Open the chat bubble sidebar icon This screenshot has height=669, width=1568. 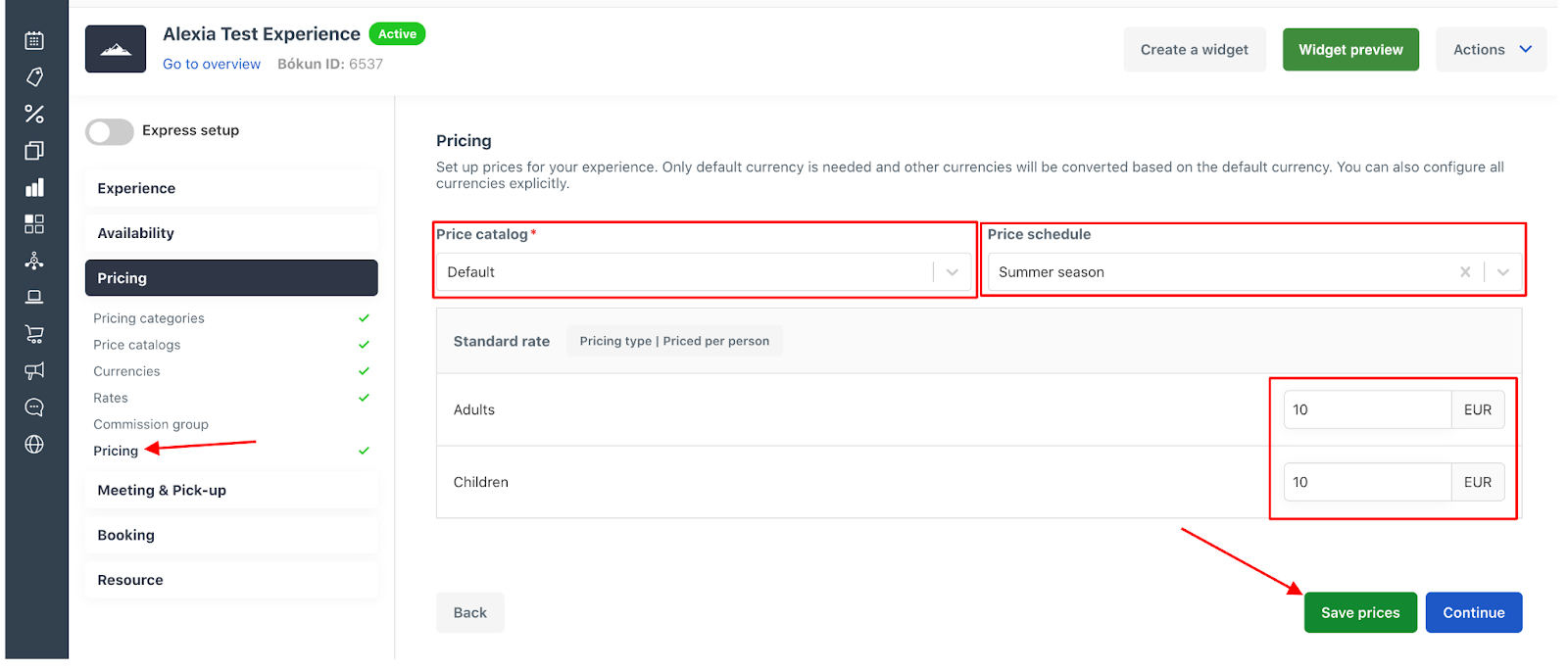point(34,407)
